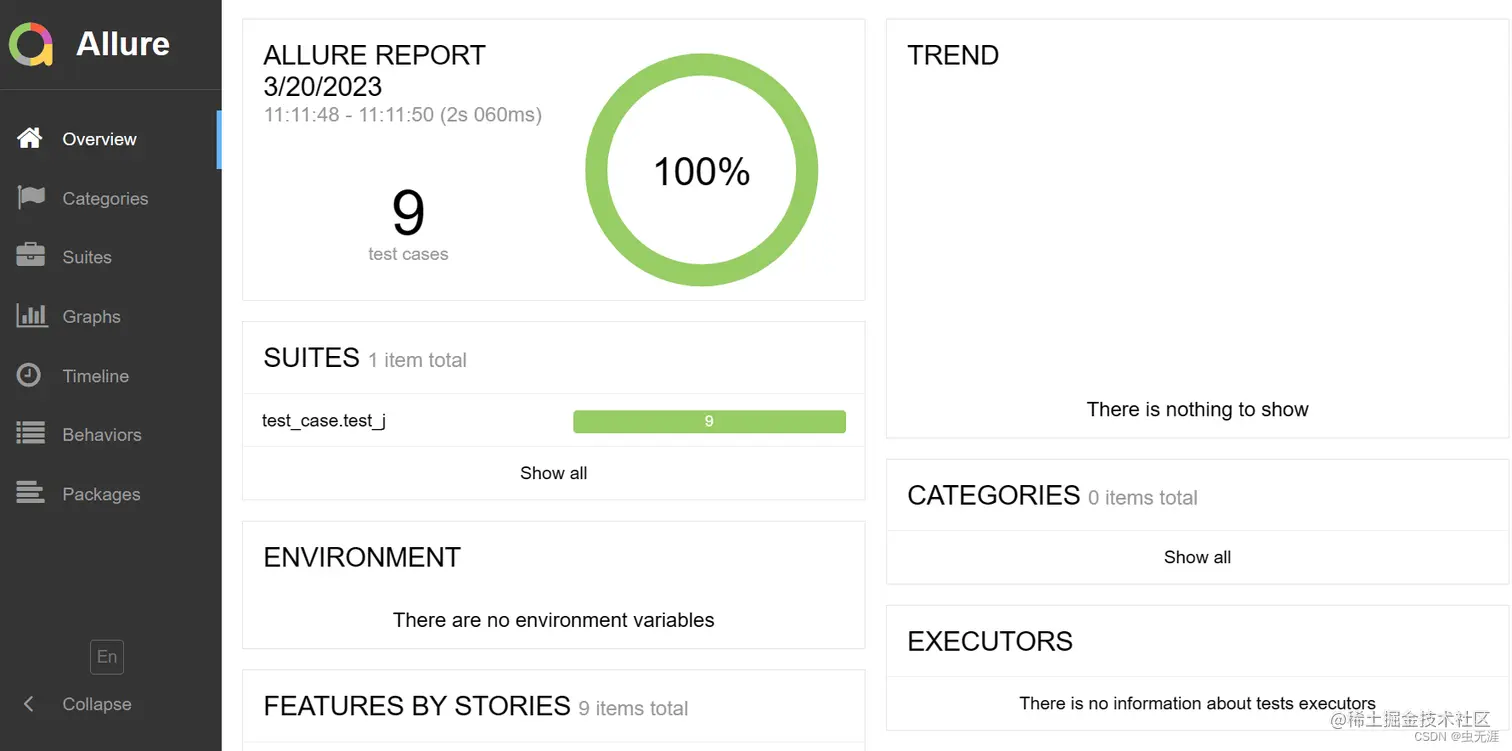Click the Categories flag icon
This screenshot has width=1512, height=751.
[x=31, y=197]
